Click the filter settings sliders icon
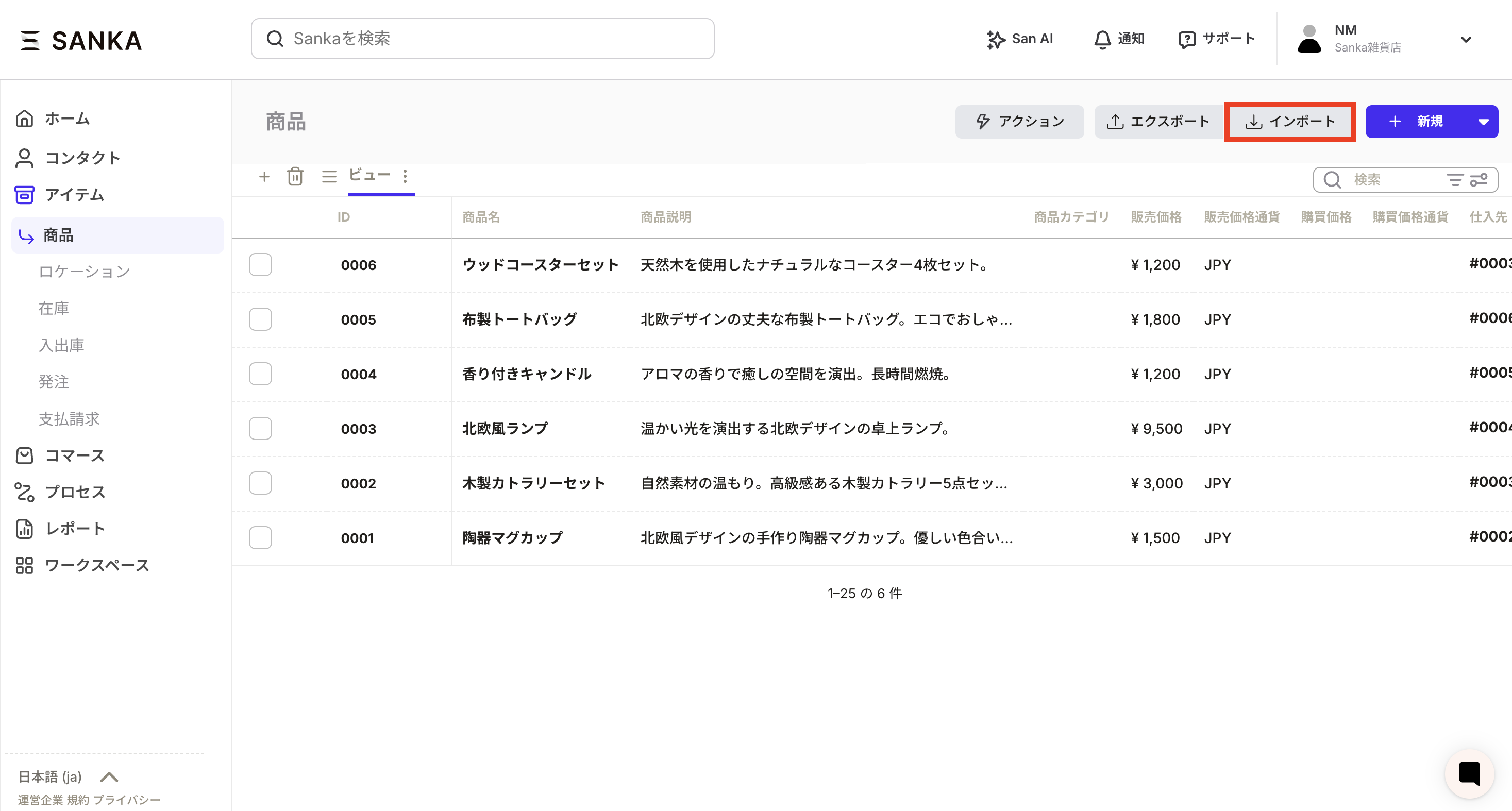This screenshot has height=811, width=1512. (x=1479, y=180)
